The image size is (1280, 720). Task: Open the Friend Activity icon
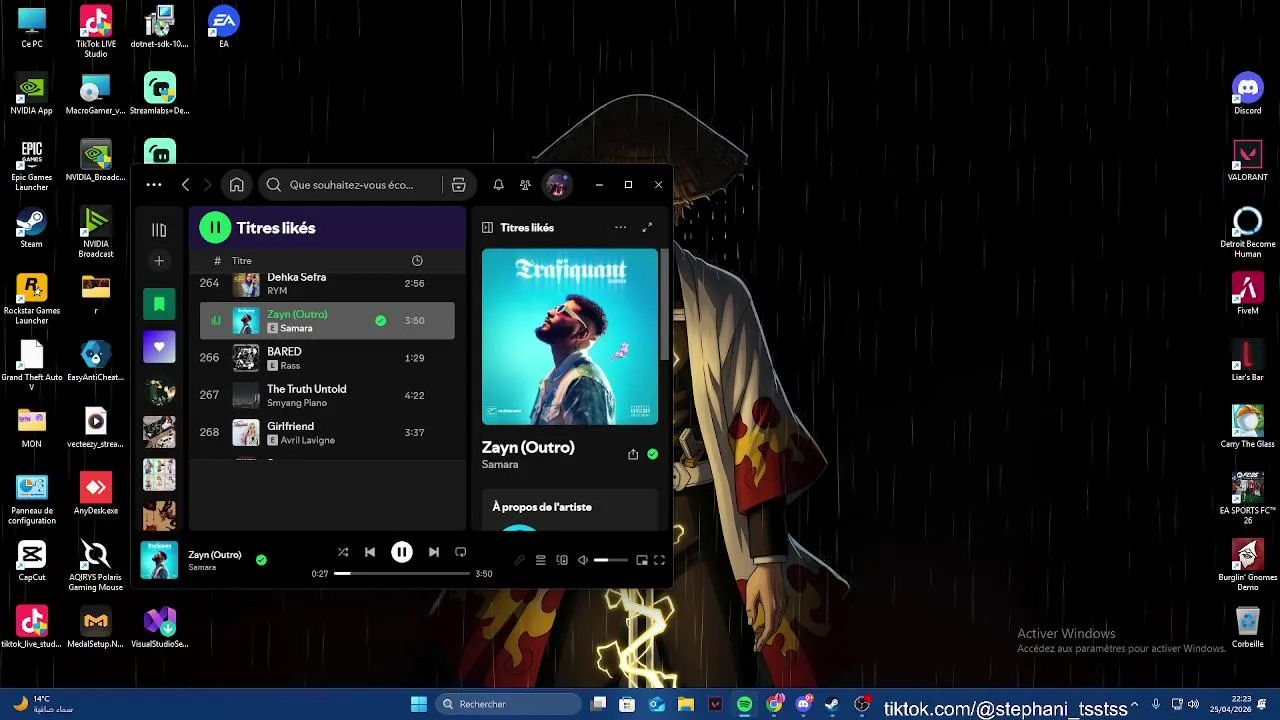pos(525,185)
